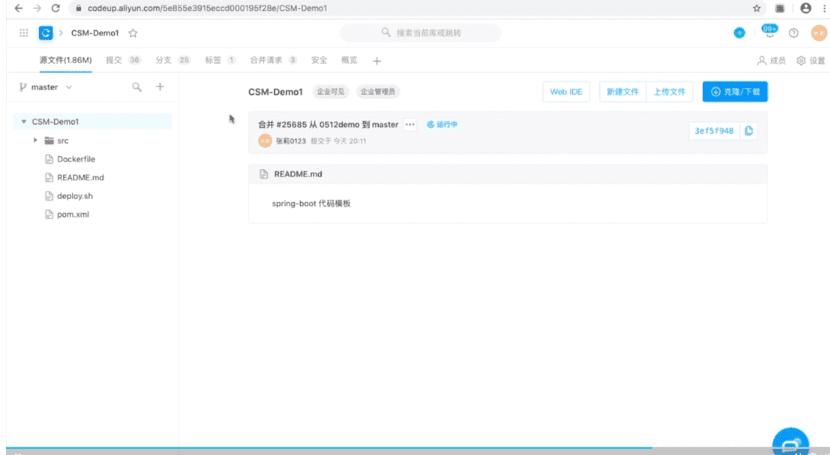Open the apps grid menu icon
The height and width of the screenshot is (455, 830).
click(24, 33)
